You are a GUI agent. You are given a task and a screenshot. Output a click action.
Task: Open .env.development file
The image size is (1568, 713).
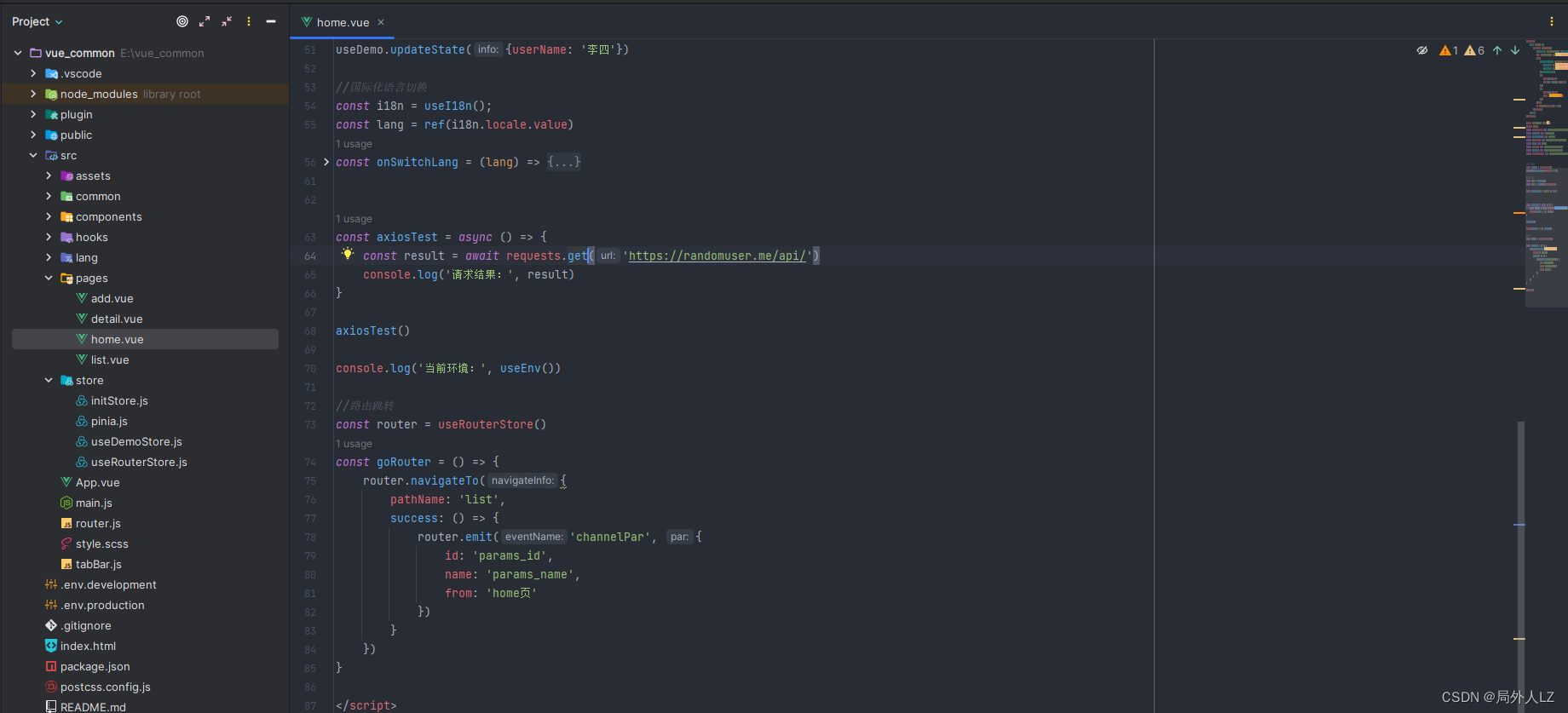(108, 584)
